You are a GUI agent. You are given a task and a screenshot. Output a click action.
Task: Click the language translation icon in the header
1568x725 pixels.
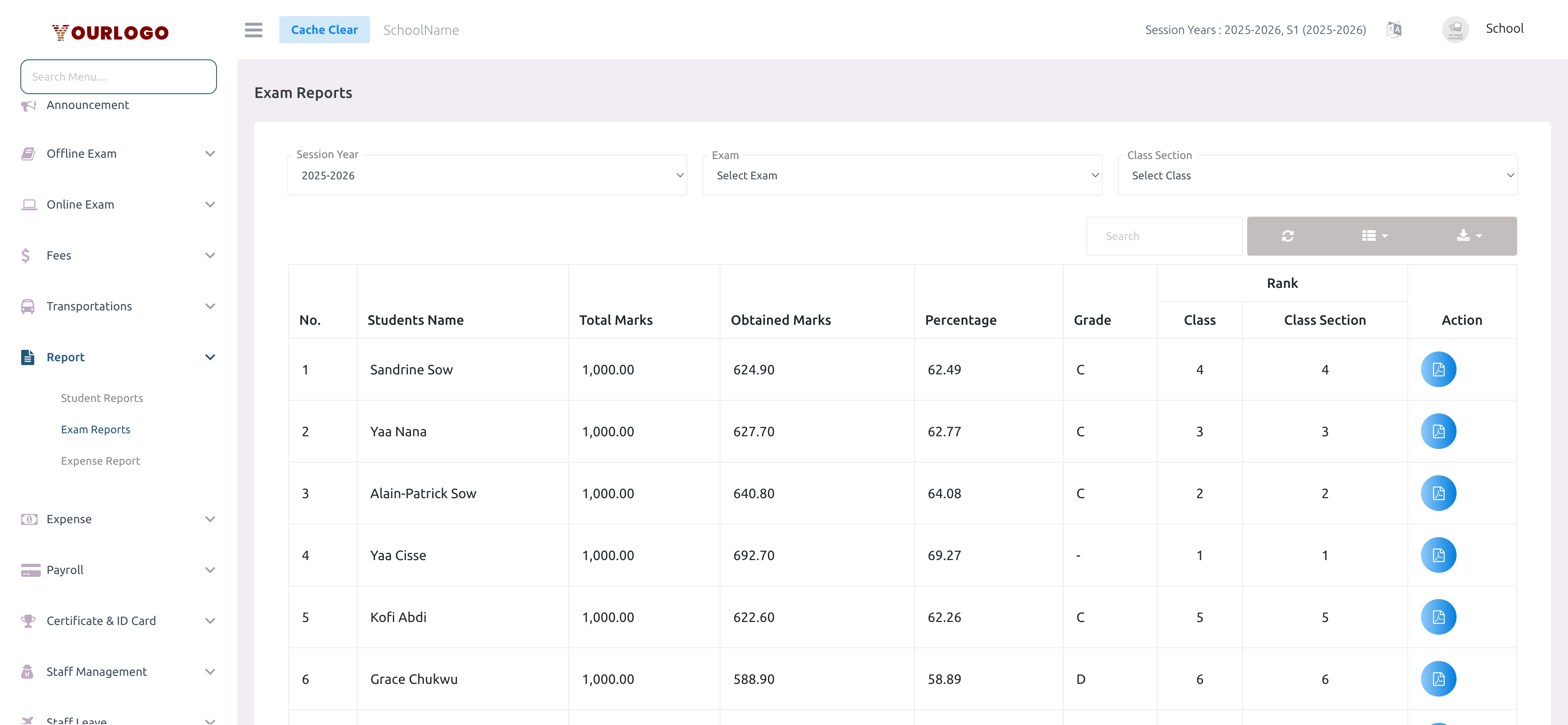coord(1394,29)
